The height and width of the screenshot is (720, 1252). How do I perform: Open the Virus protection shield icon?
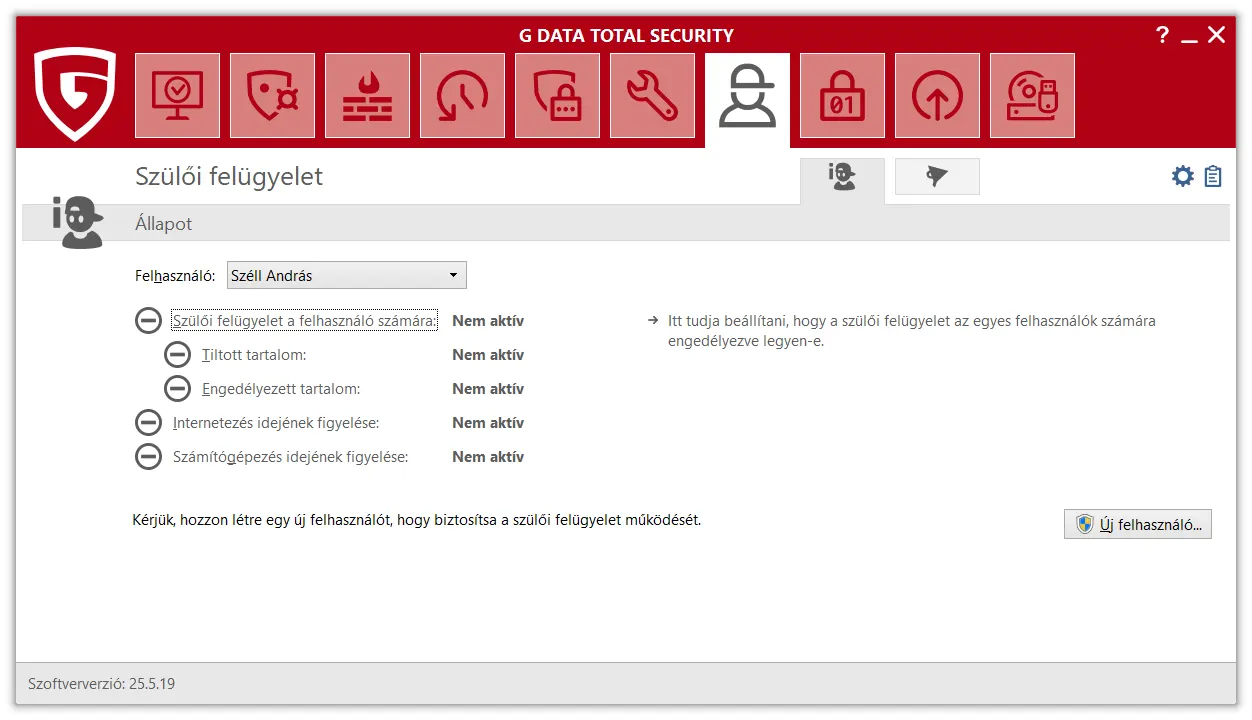coord(272,96)
